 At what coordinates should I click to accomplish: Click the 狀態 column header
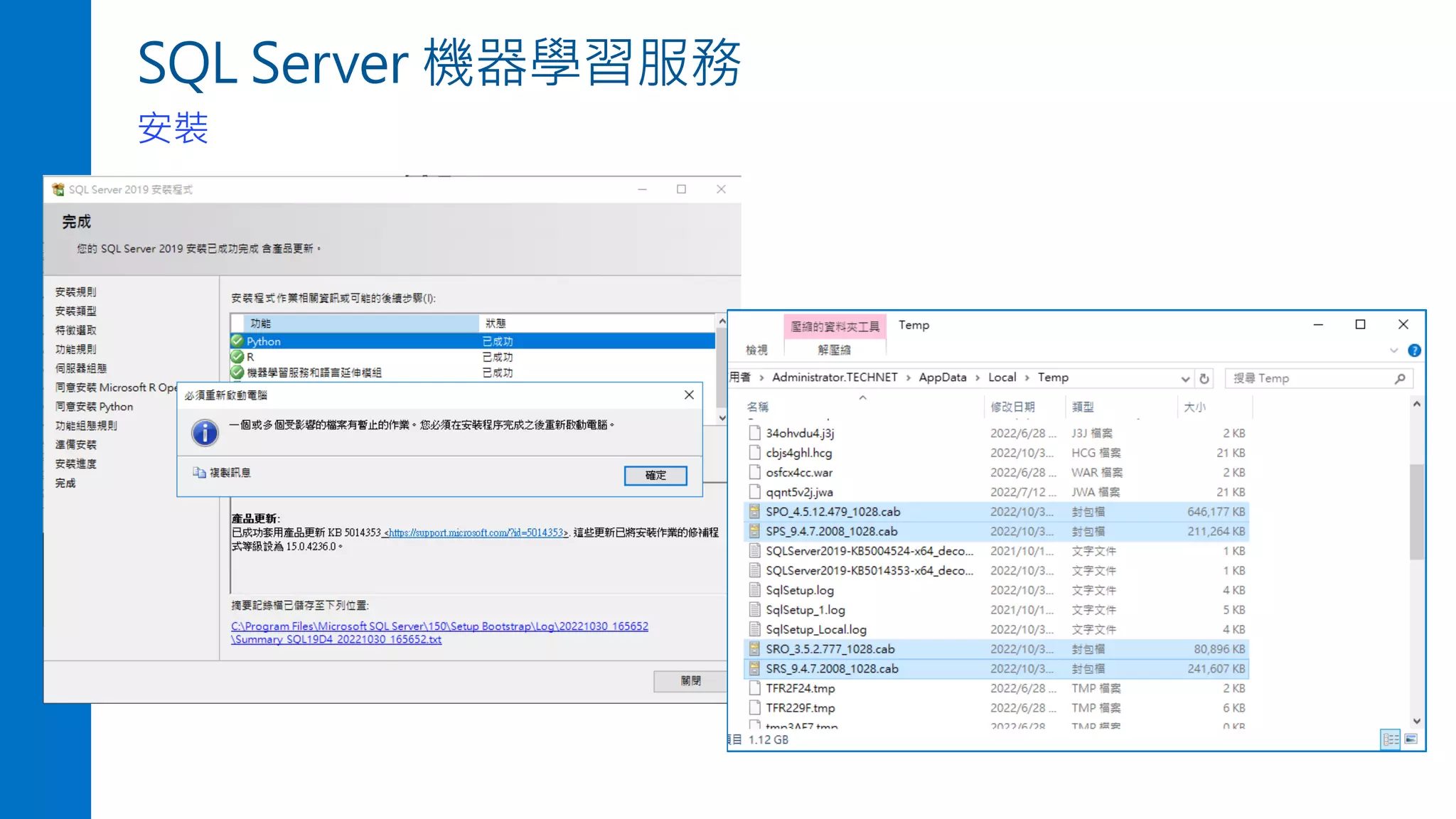(x=597, y=323)
